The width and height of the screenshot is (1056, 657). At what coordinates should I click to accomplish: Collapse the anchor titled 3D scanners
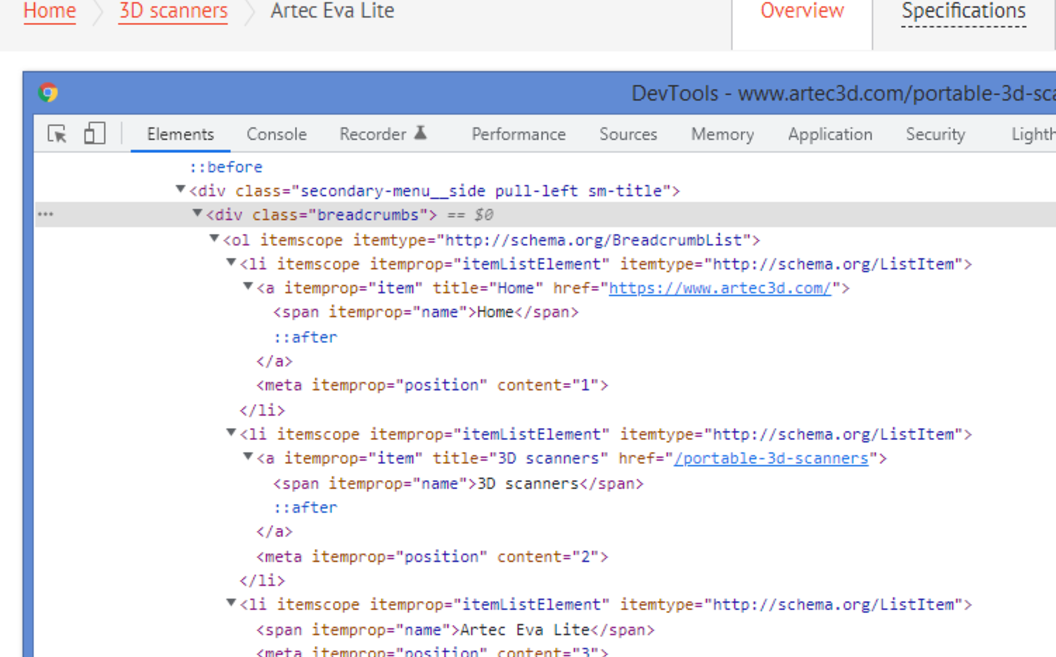pyautogui.click(x=248, y=458)
